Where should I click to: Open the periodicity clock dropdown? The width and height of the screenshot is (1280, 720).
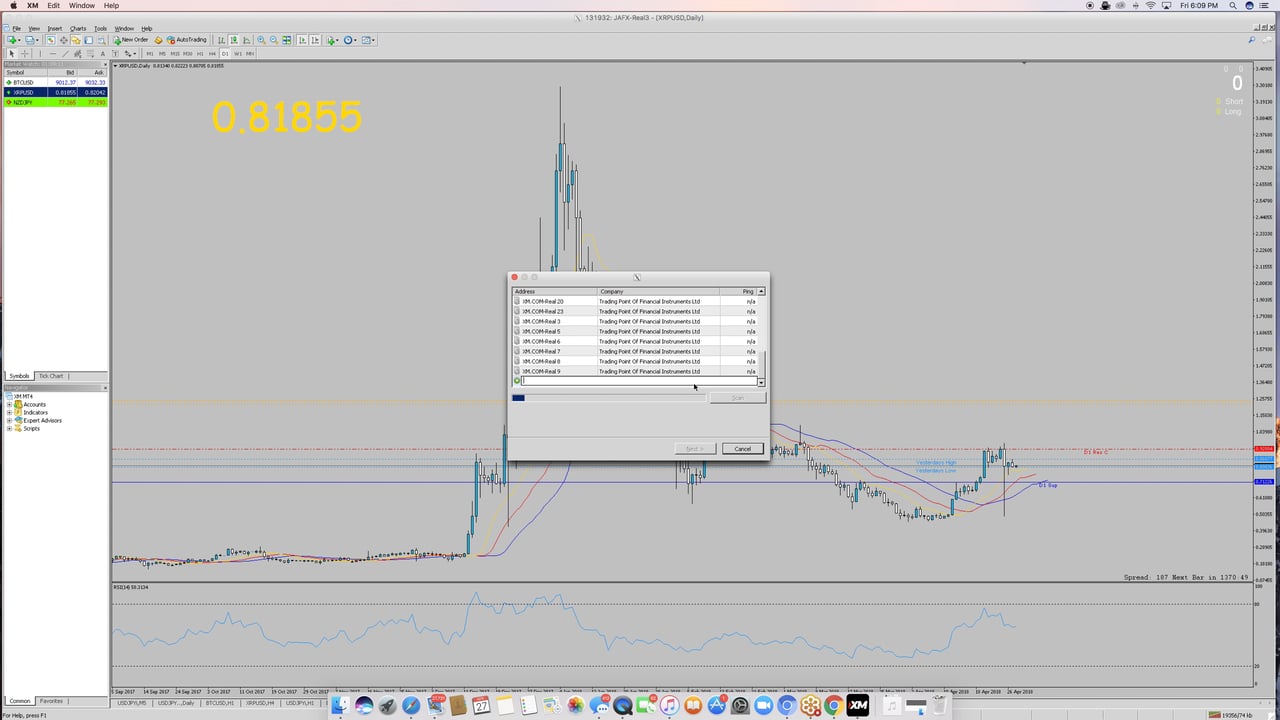pyautogui.click(x=350, y=40)
